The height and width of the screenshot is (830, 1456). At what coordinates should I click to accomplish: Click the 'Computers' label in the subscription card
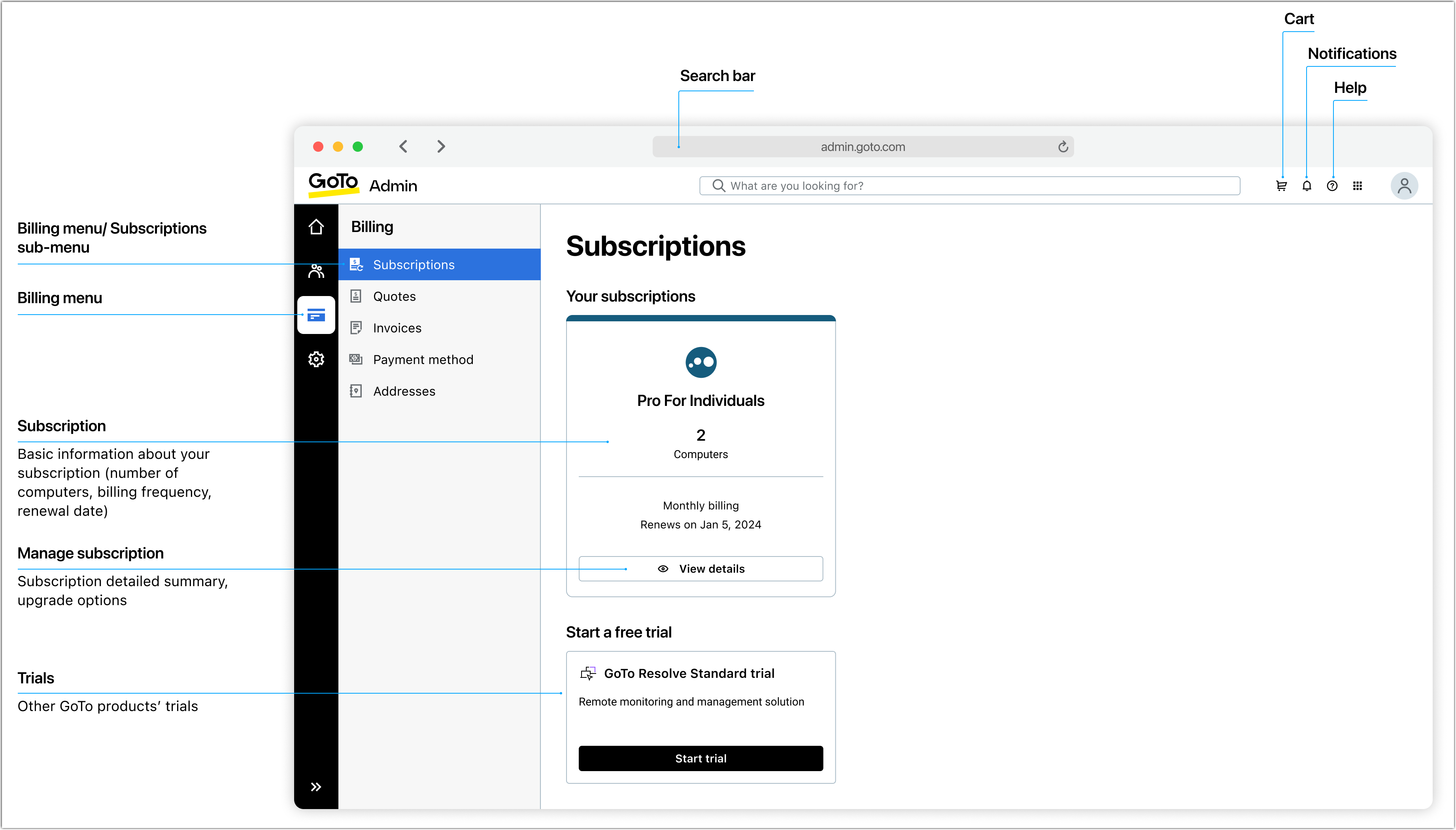pyautogui.click(x=701, y=455)
